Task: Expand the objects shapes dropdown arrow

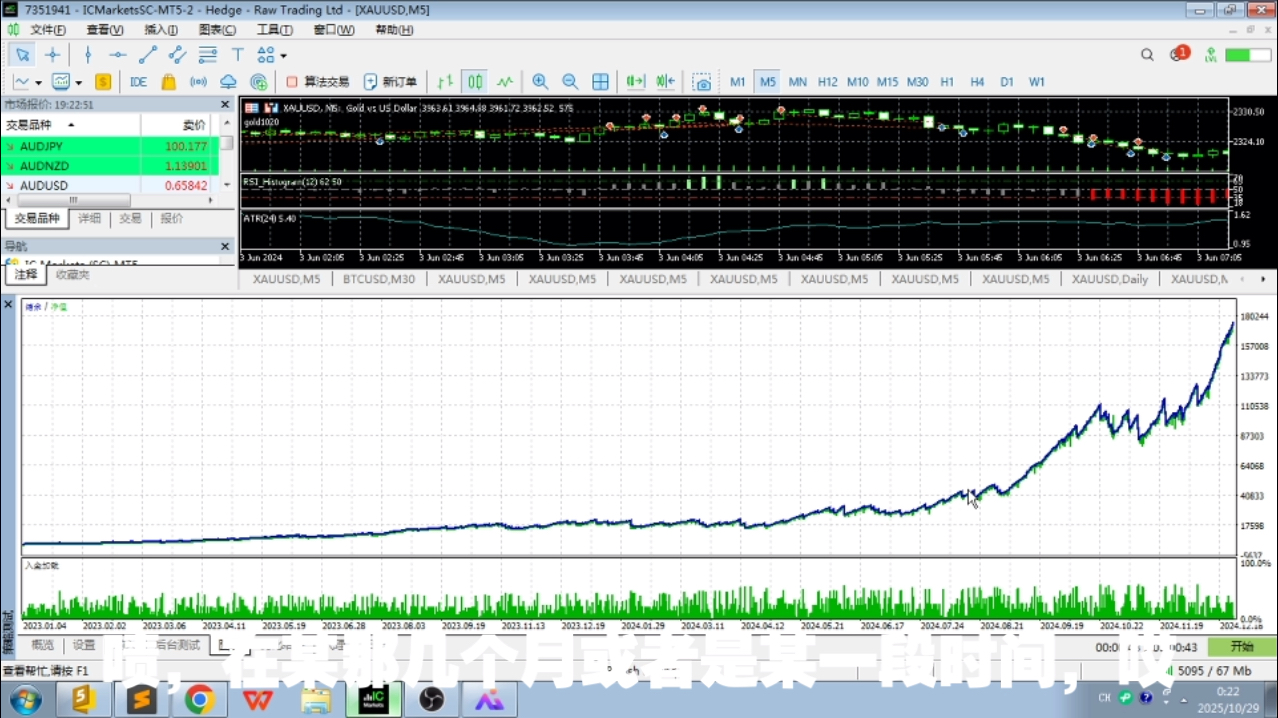Action: [x=284, y=56]
